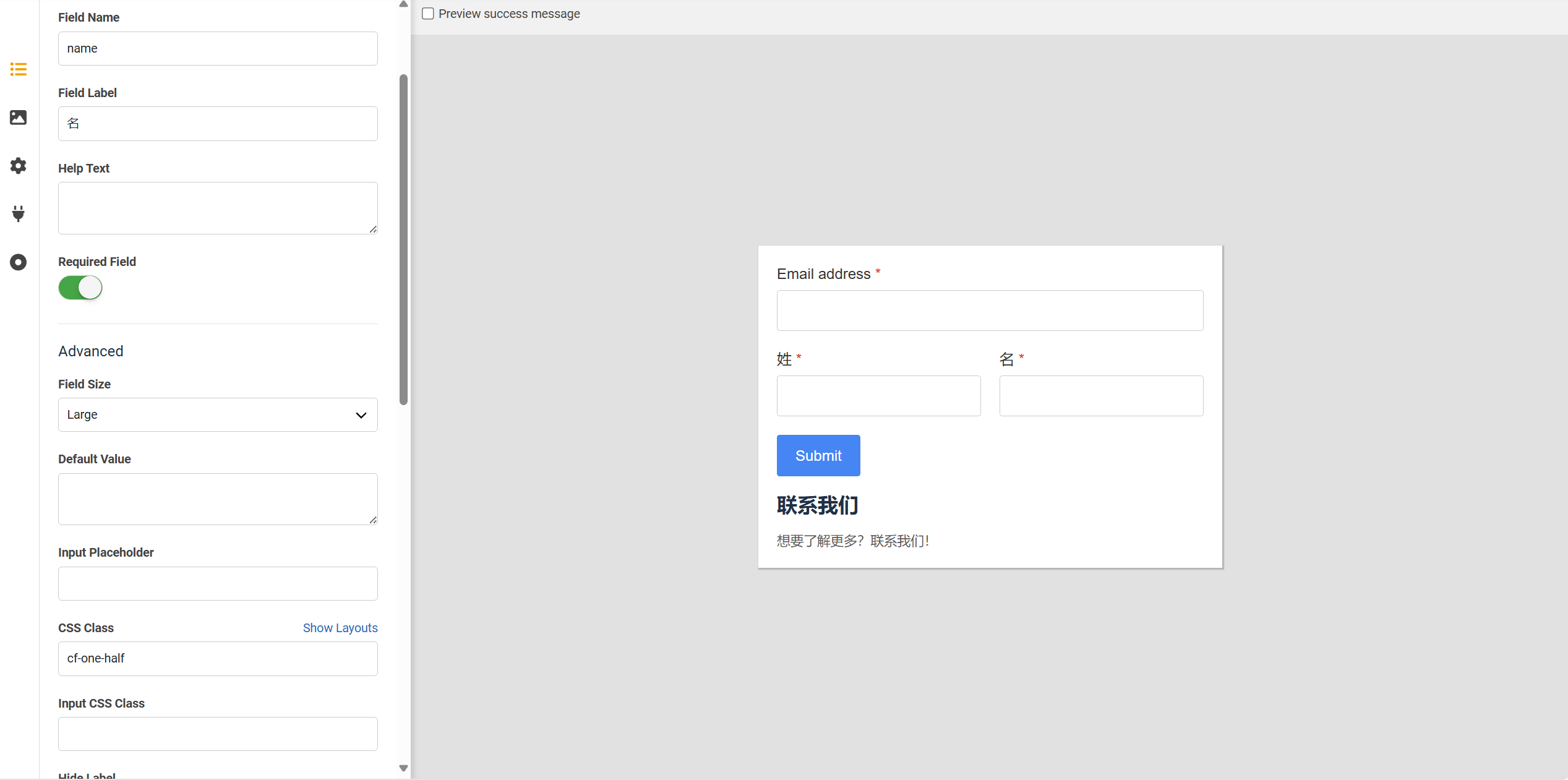Viewport: 1568px width, 780px height.
Task: Open the Field Size dropdown
Action: click(218, 415)
